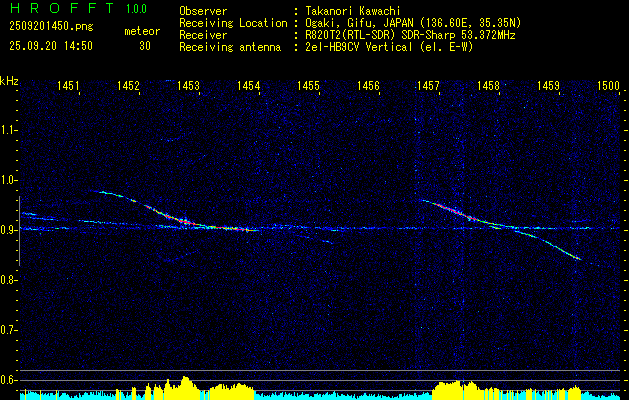Click the 1455 time axis label

(308, 85)
